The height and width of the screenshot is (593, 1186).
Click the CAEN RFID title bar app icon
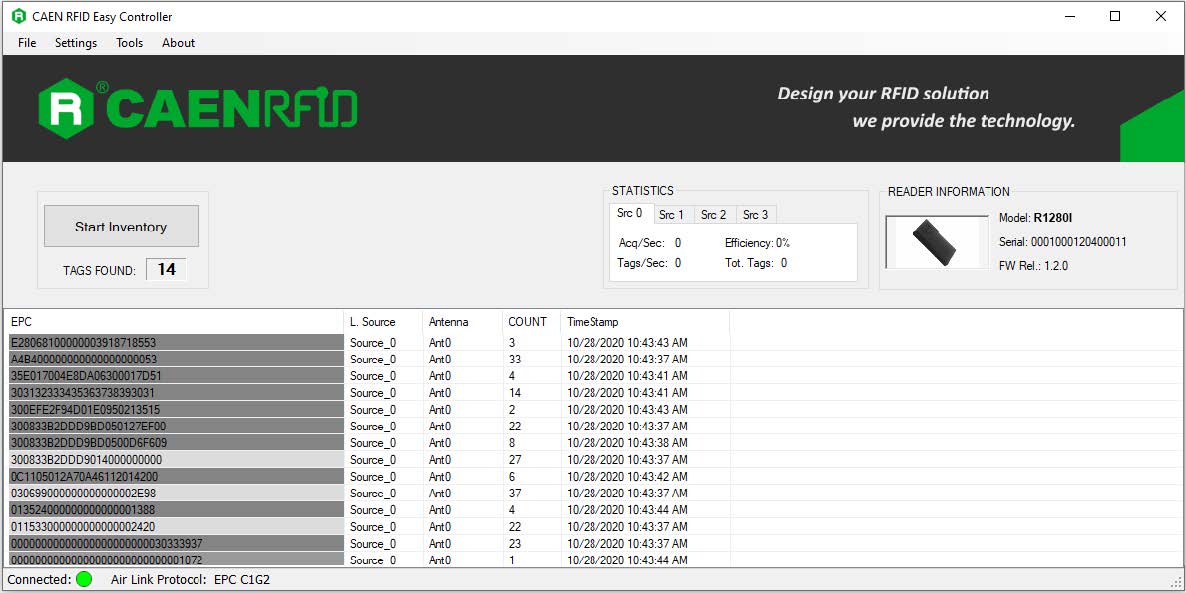click(18, 16)
